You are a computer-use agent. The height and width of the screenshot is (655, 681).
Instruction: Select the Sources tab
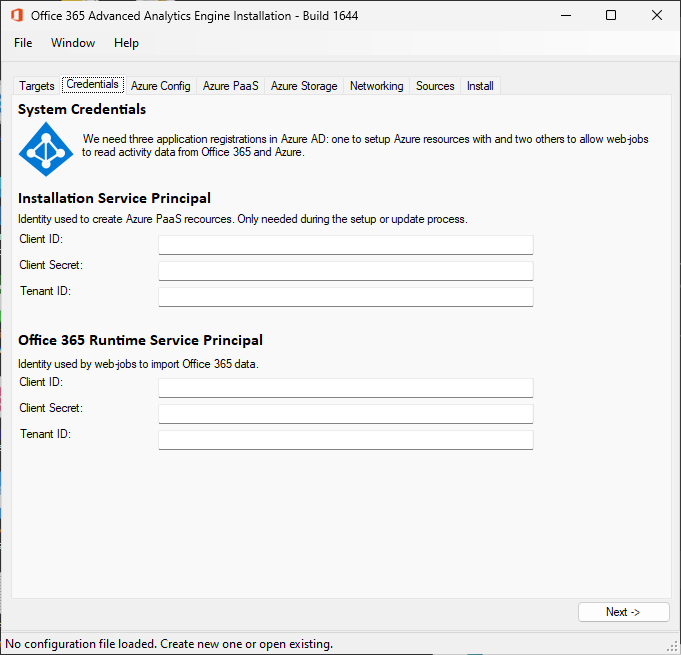[x=435, y=86]
